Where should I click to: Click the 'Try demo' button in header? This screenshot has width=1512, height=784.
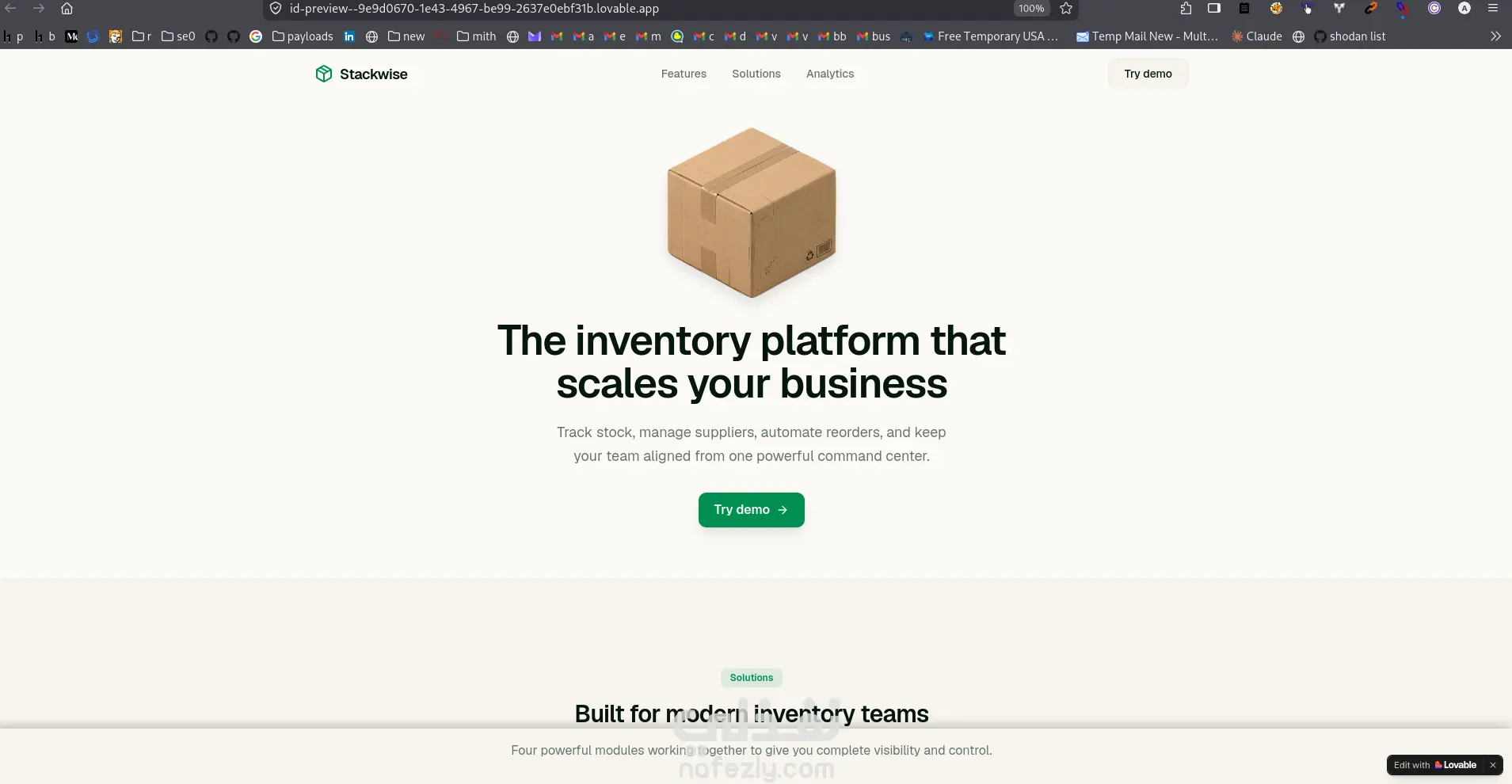(x=1148, y=74)
